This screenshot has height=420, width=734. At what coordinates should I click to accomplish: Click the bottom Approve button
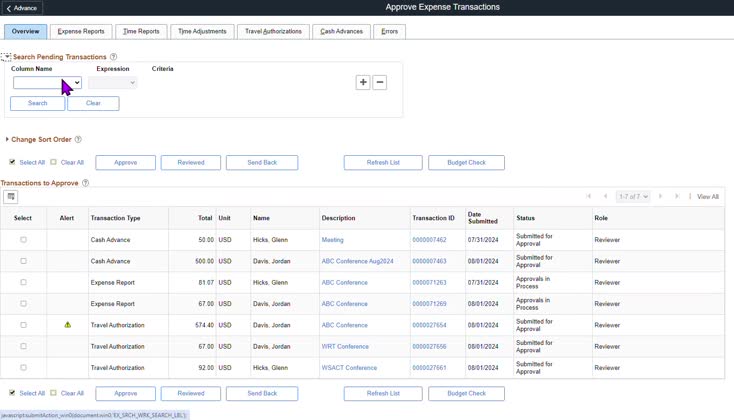click(125, 393)
